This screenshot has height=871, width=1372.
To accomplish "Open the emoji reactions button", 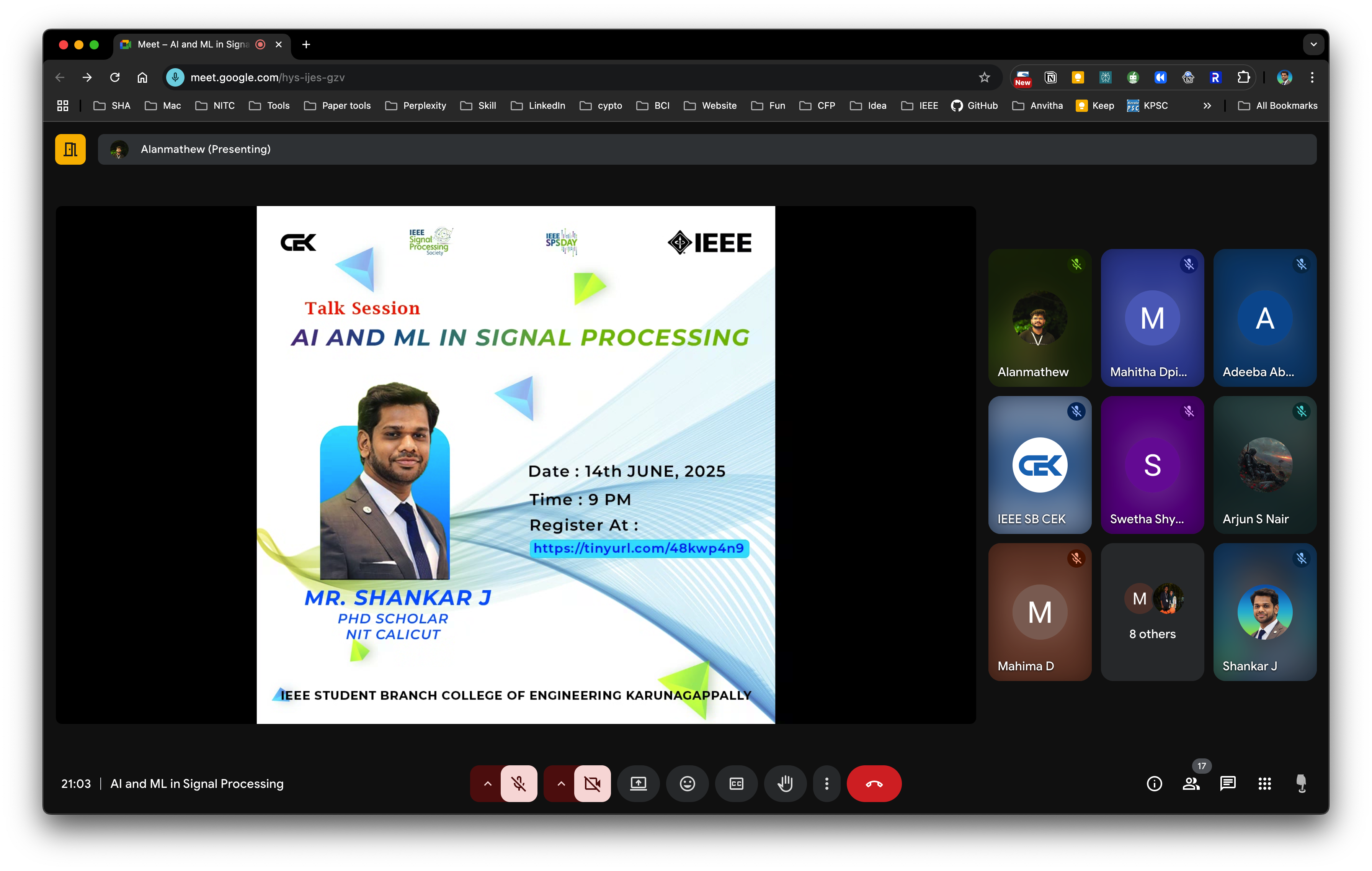I will (x=687, y=784).
